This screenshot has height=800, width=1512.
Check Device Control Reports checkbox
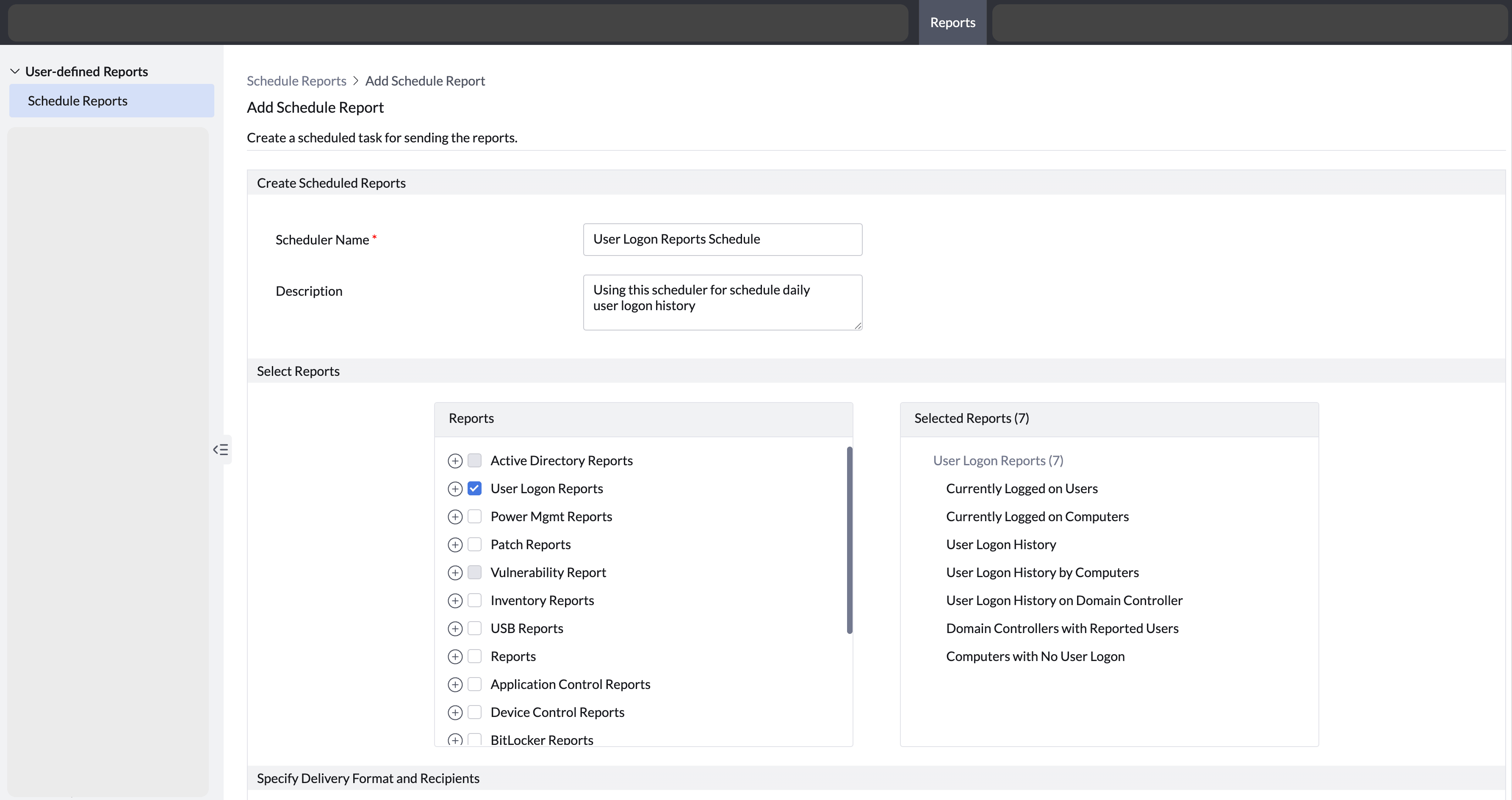(474, 712)
